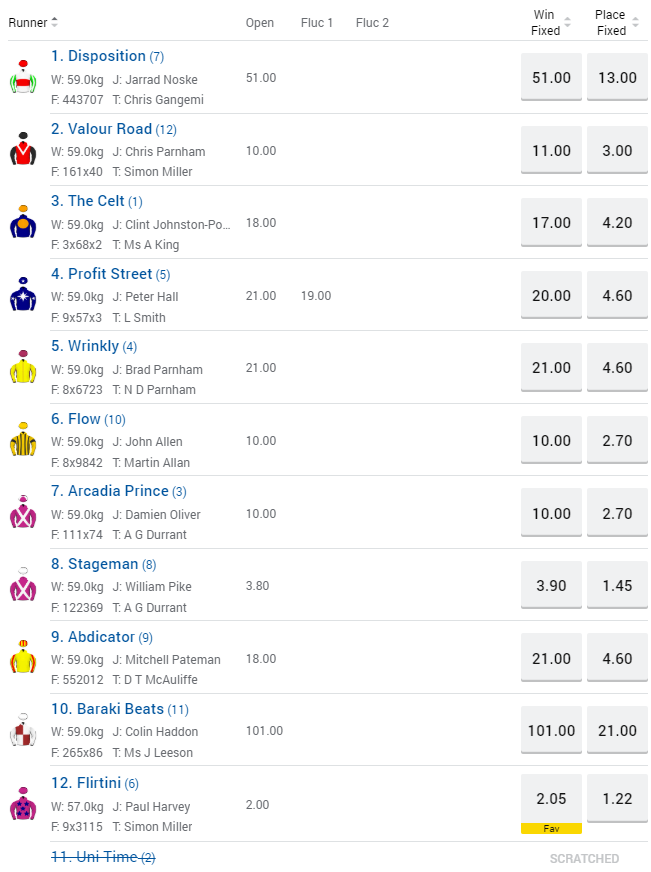Select Stageman place odds 1.45
This screenshot has width=651, height=872.
click(617, 586)
